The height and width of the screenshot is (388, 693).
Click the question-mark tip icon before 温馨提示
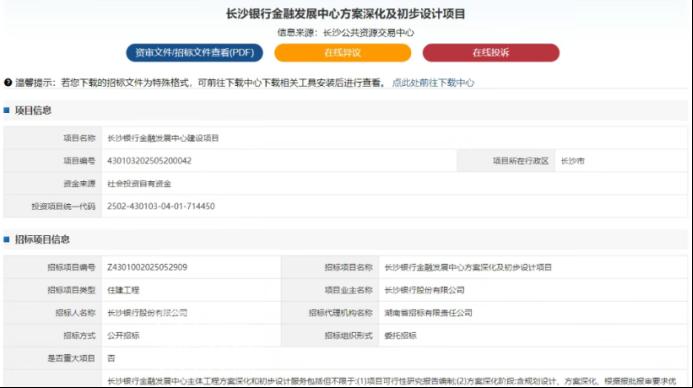tap(8, 82)
